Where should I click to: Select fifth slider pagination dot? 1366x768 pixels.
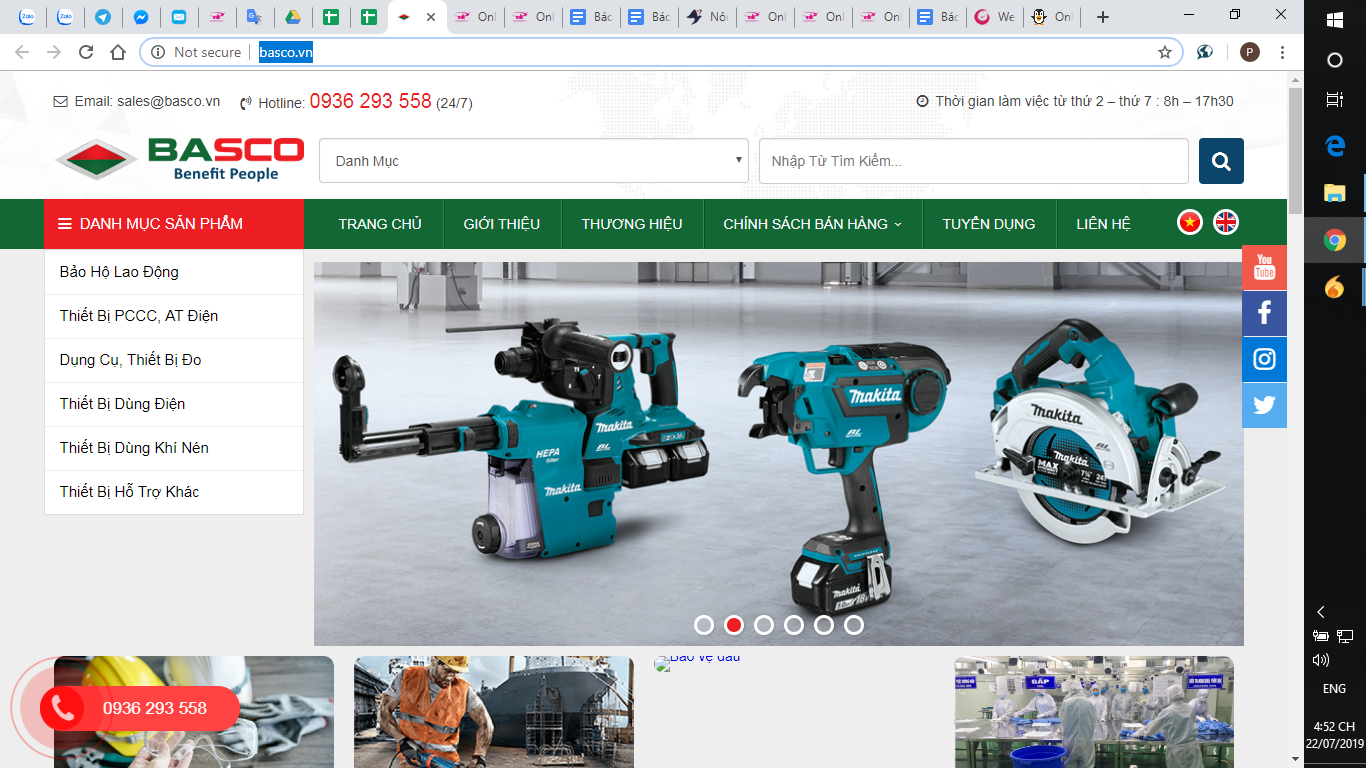[824, 625]
